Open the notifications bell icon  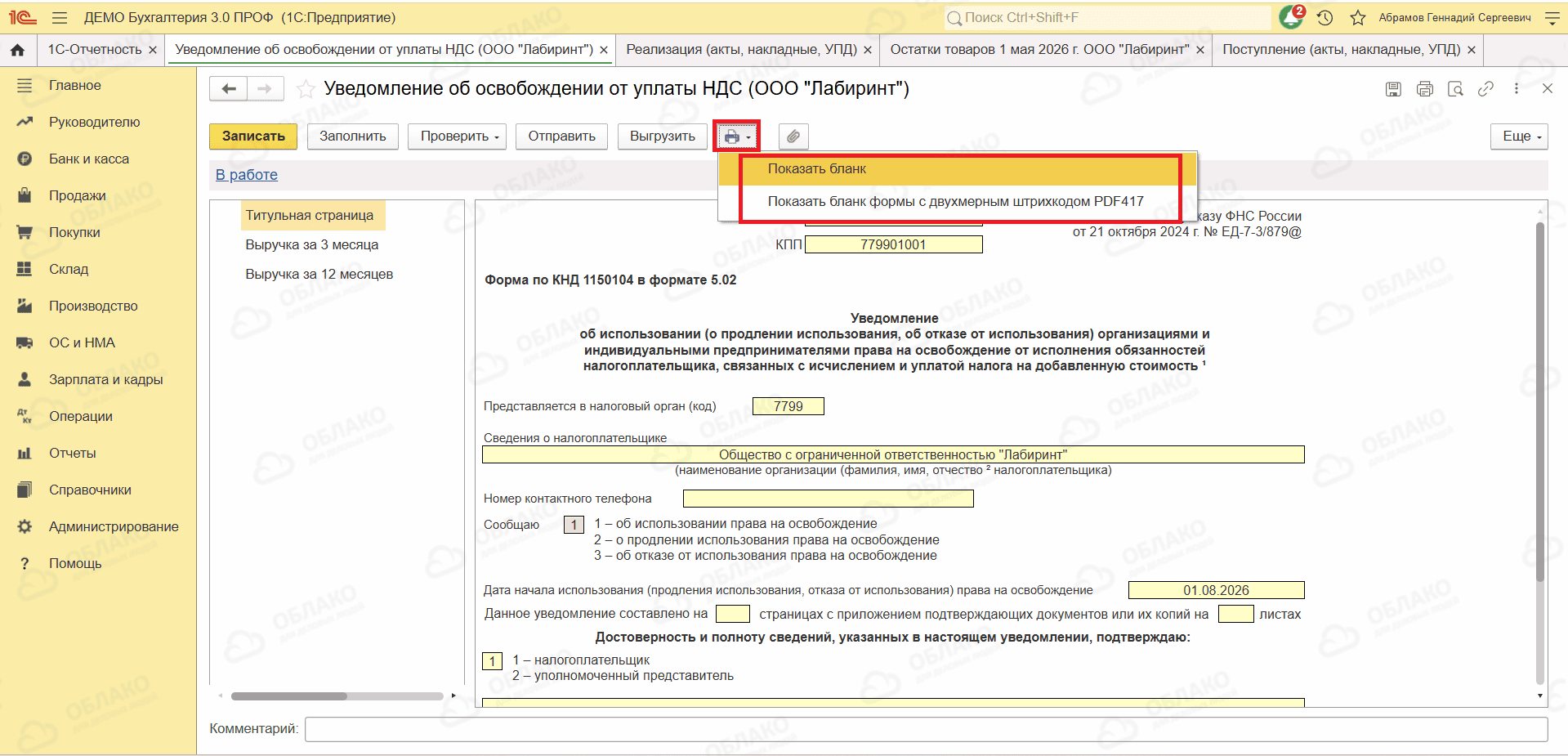point(1291,17)
